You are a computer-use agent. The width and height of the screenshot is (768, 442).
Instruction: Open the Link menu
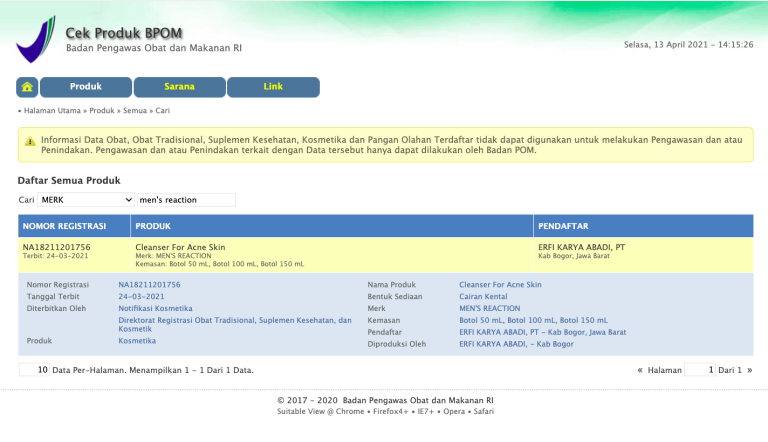point(273,87)
